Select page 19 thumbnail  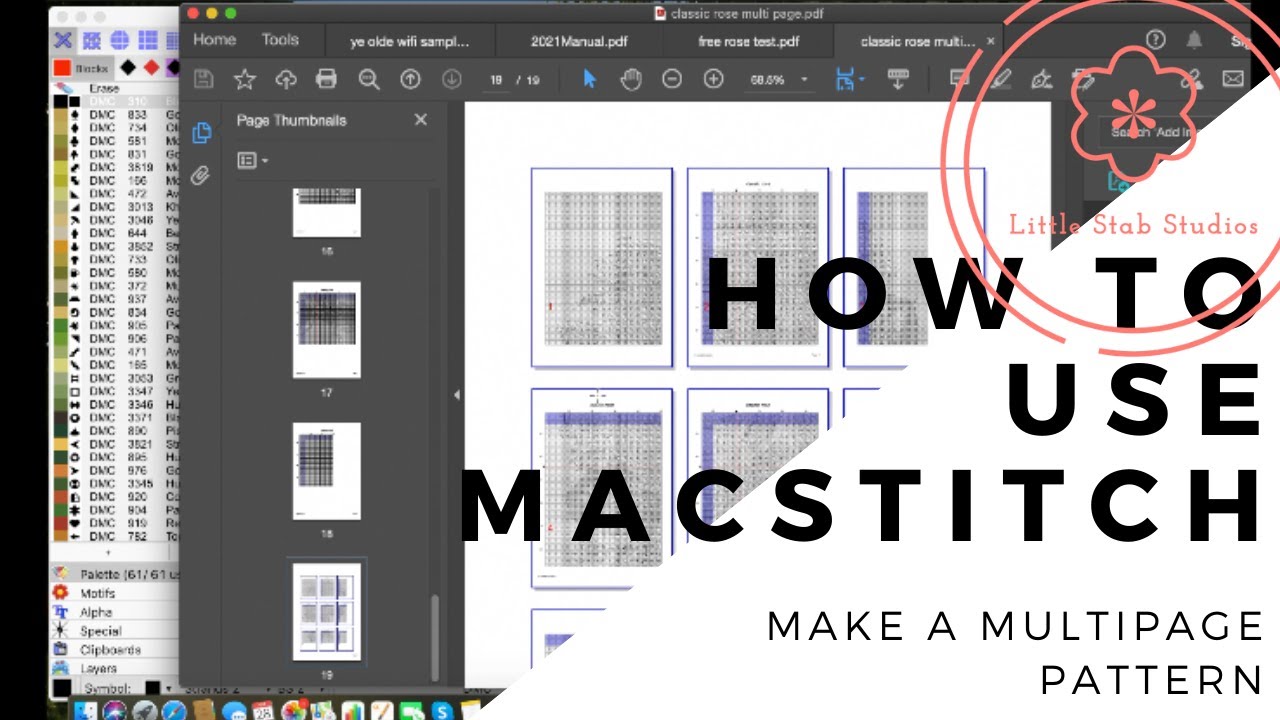[326, 612]
